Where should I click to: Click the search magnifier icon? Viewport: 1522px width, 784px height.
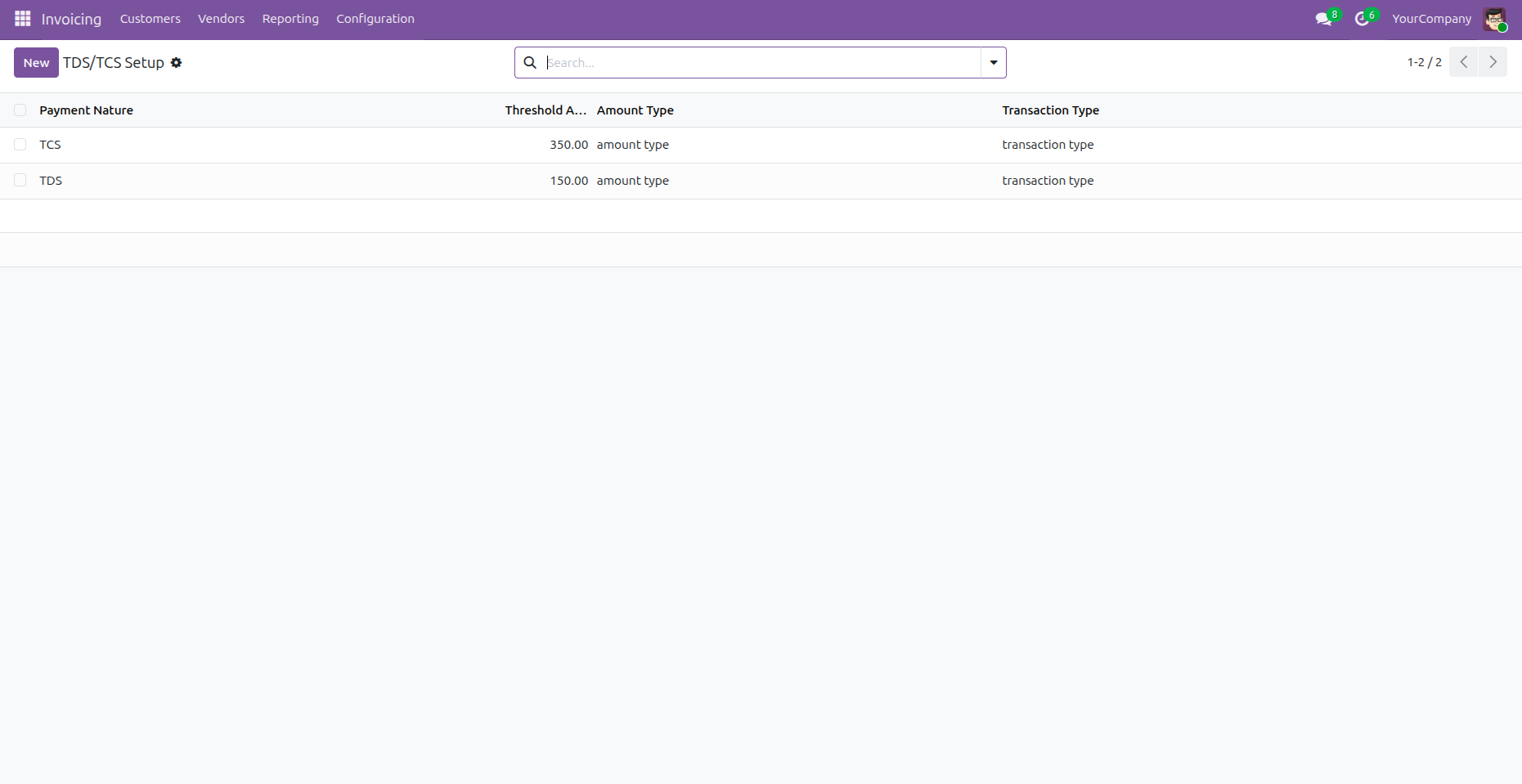pos(530,63)
